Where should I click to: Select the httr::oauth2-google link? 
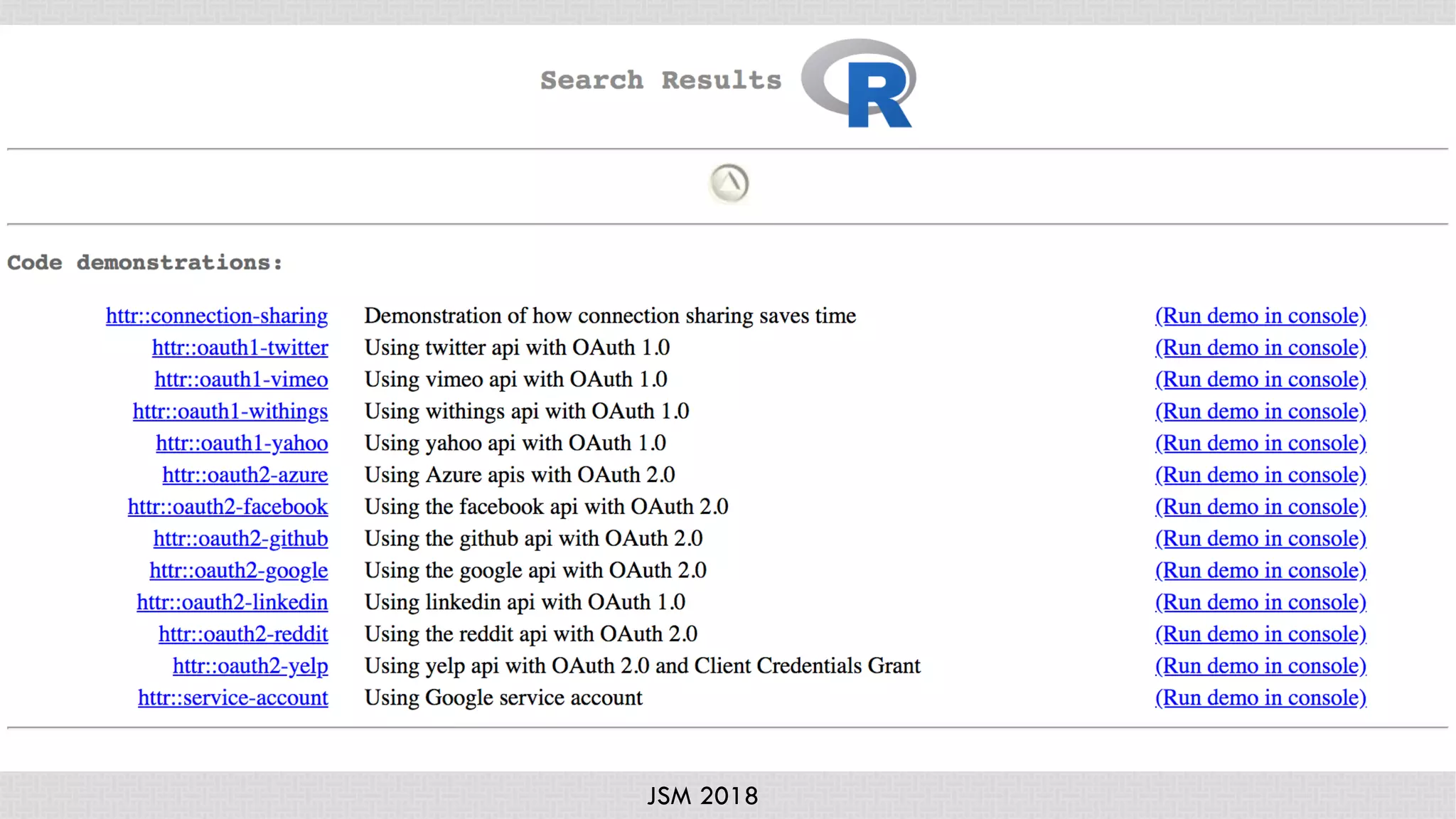238,570
